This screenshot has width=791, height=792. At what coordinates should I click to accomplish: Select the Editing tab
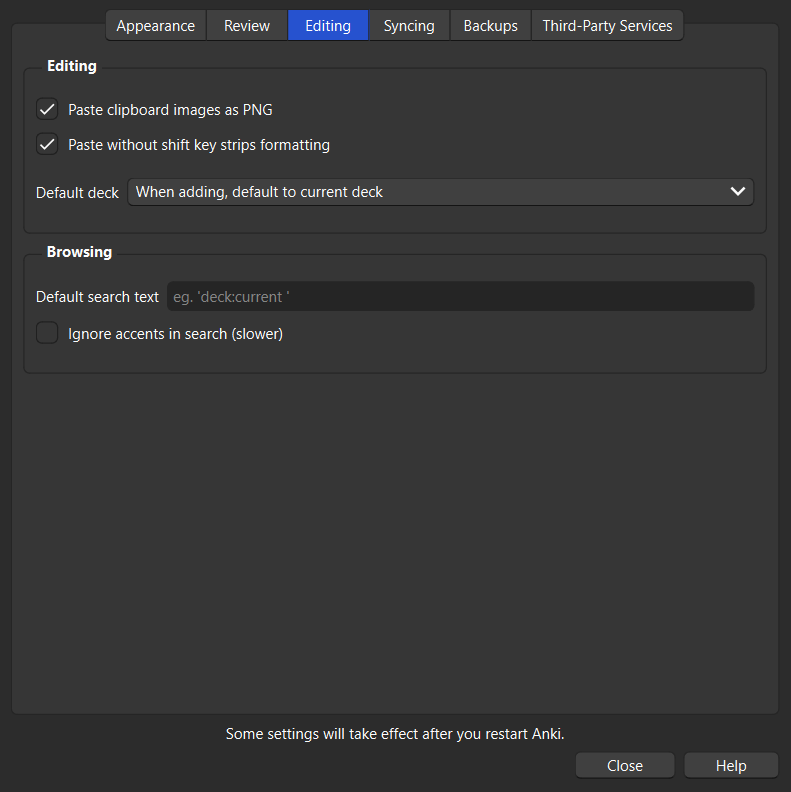click(x=328, y=26)
